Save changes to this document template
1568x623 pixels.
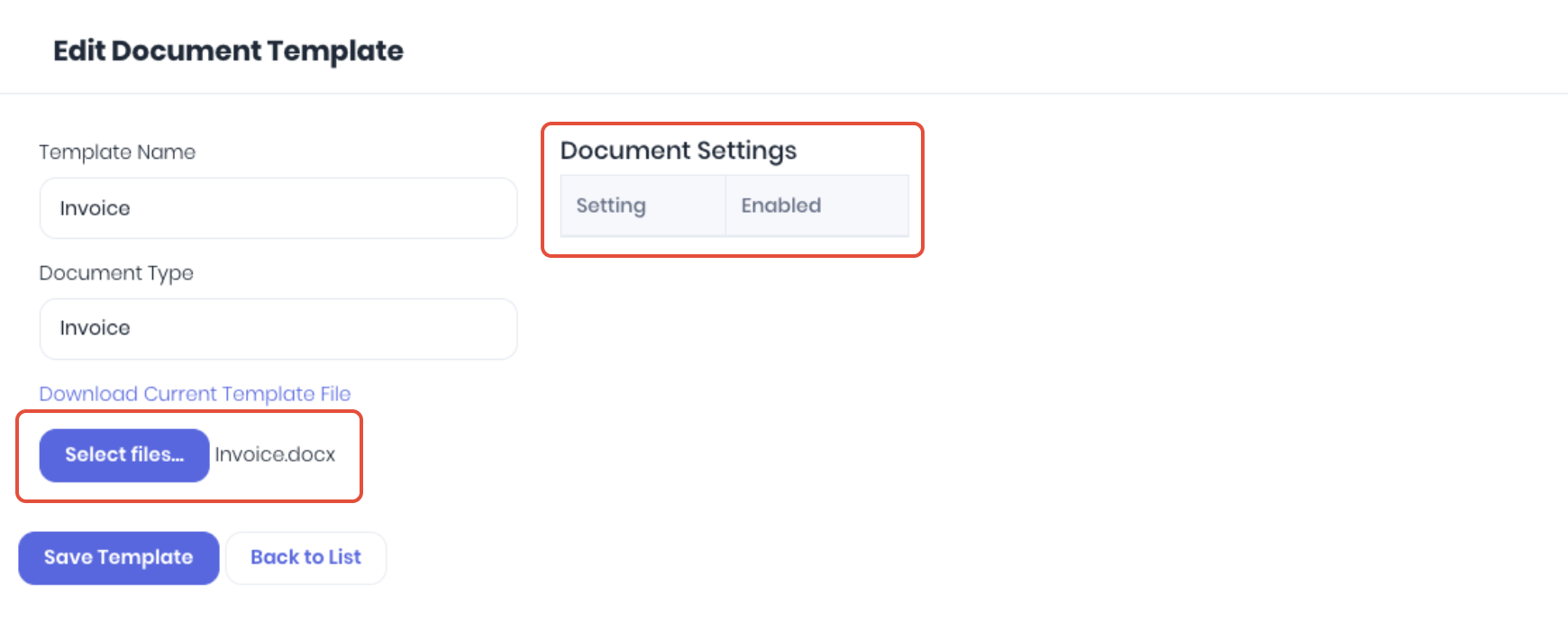pos(119,558)
